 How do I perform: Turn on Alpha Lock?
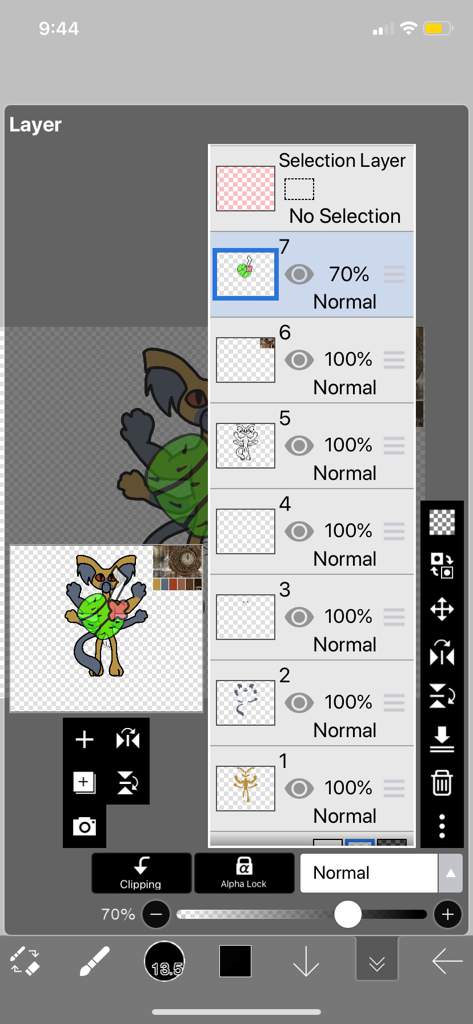(244, 873)
